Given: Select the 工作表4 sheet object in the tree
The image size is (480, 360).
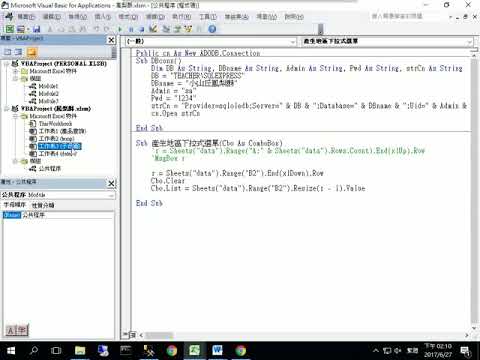Looking at the screenshot, I should pyautogui.click(x=58, y=154).
